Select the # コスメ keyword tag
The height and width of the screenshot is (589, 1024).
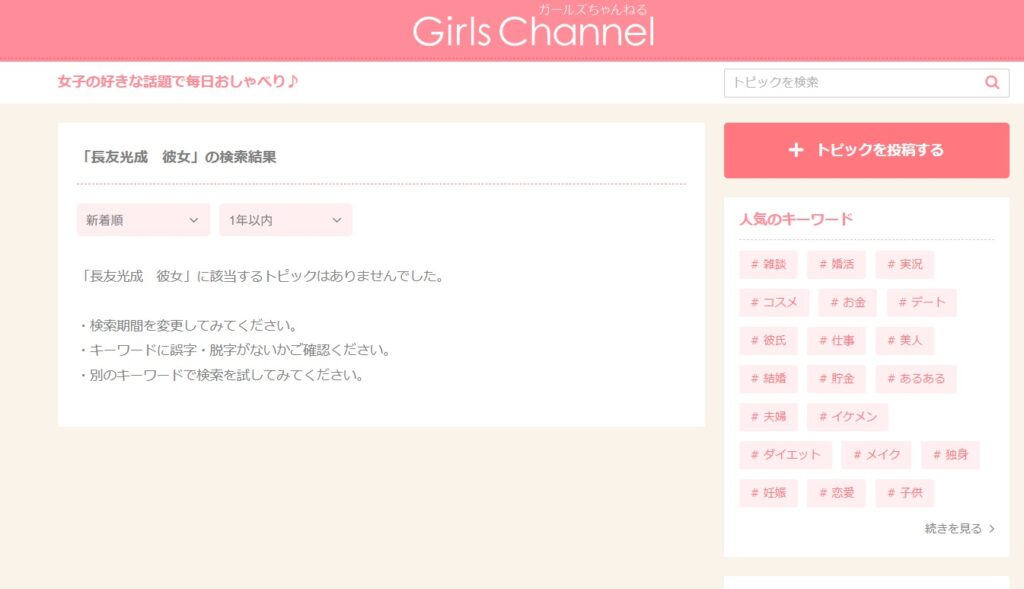tap(774, 302)
